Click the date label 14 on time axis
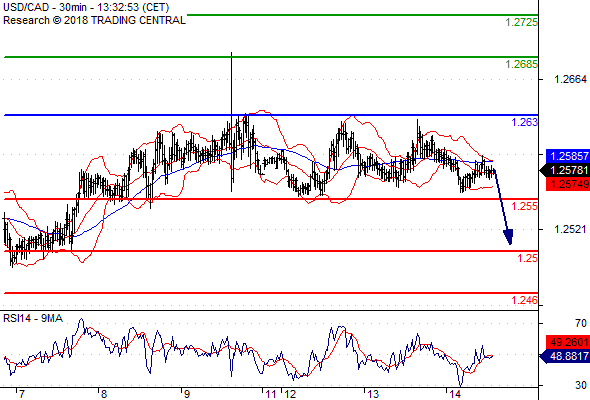The height and width of the screenshot is (400, 590). pos(455,394)
